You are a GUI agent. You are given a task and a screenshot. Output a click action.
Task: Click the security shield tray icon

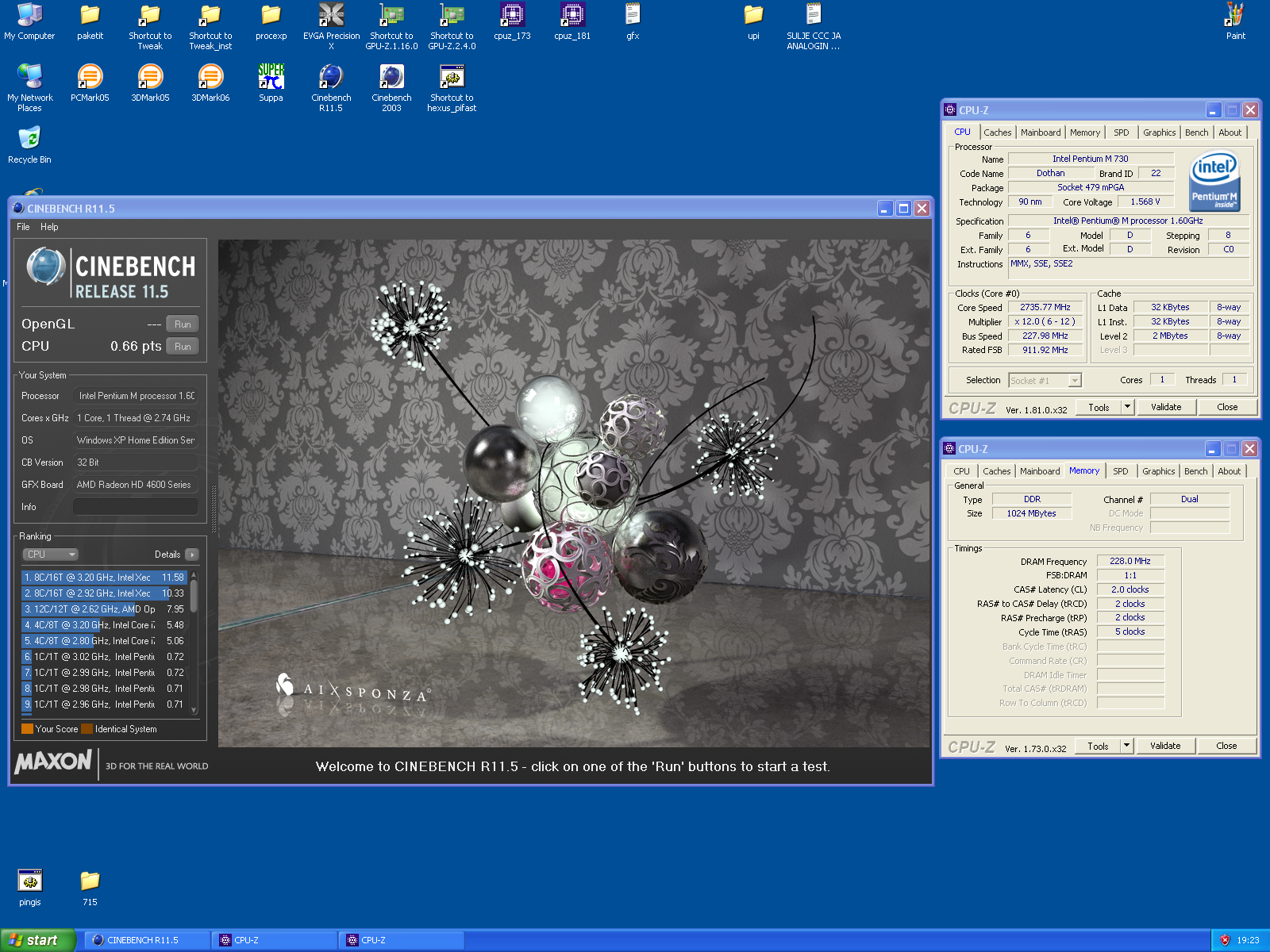pos(1225,940)
